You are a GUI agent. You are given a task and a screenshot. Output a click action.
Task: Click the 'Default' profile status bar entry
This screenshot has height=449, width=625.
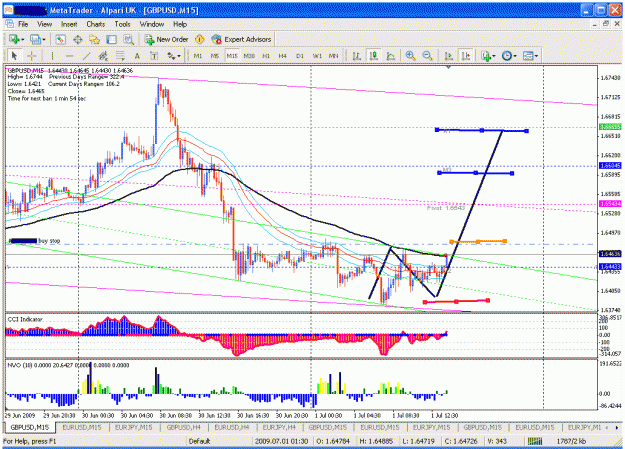click(x=199, y=441)
